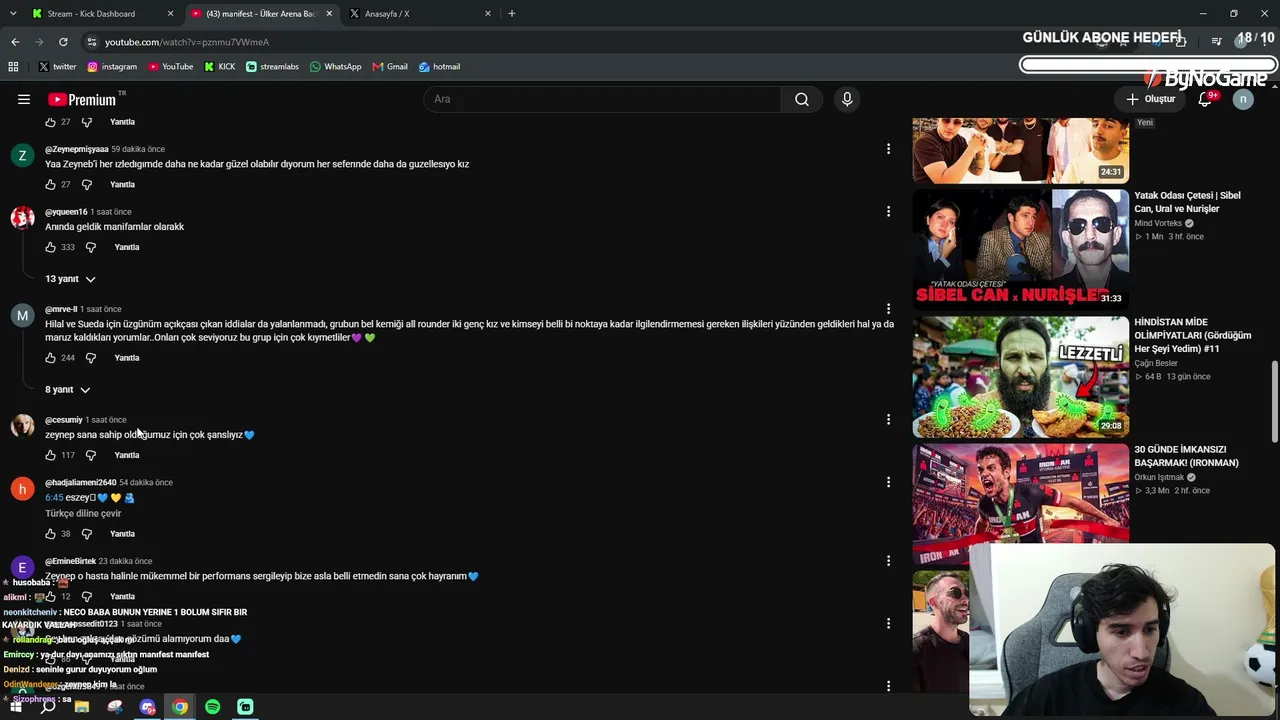The width and height of the screenshot is (1280, 720).
Task: Dislike the comment by @yqueen16
Action: pyautogui.click(x=90, y=247)
